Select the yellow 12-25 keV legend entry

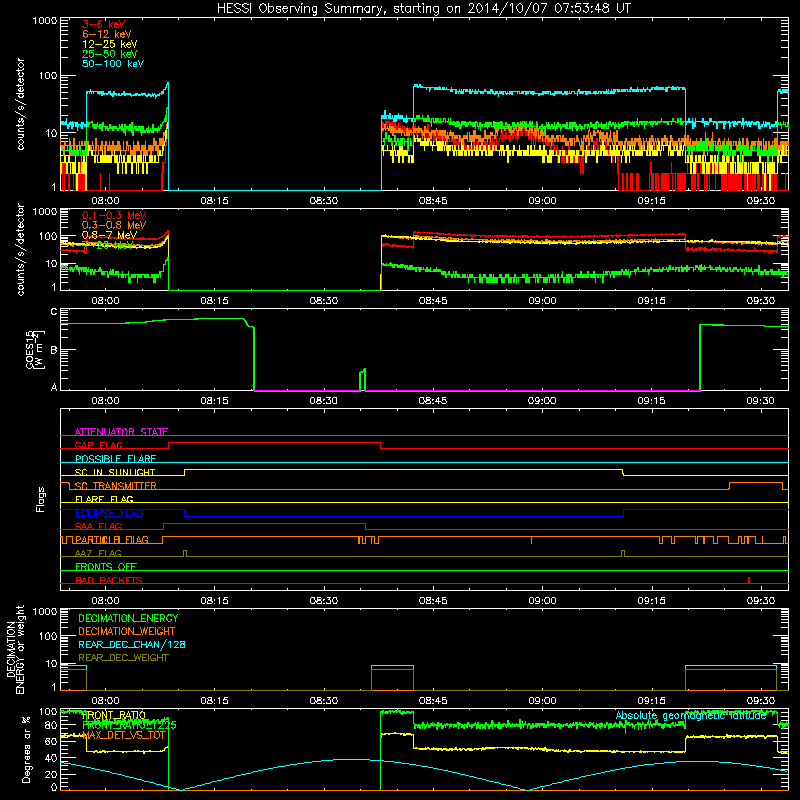pyautogui.click(x=110, y=44)
